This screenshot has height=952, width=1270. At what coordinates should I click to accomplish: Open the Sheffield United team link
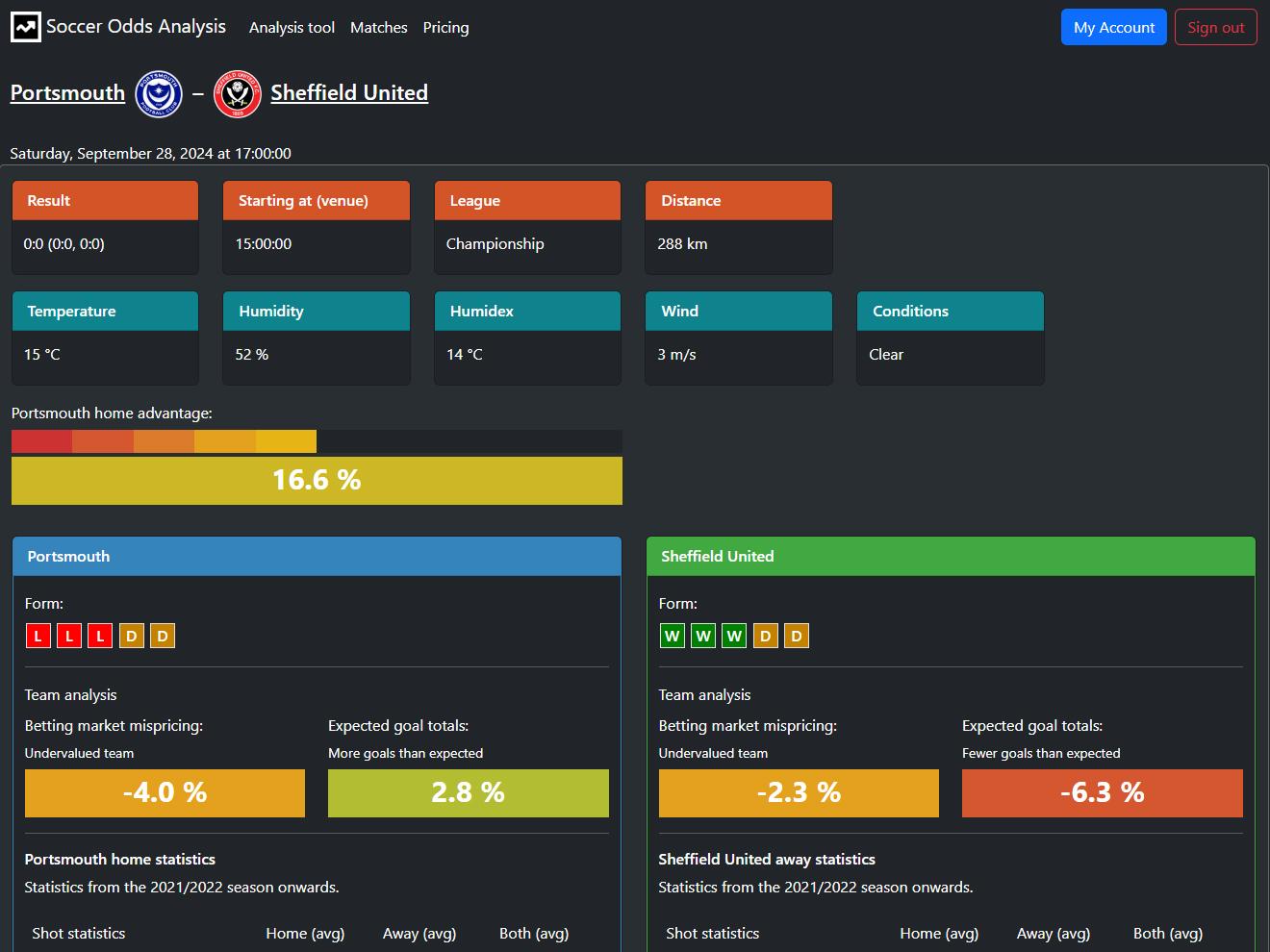(x=349, y=93)
